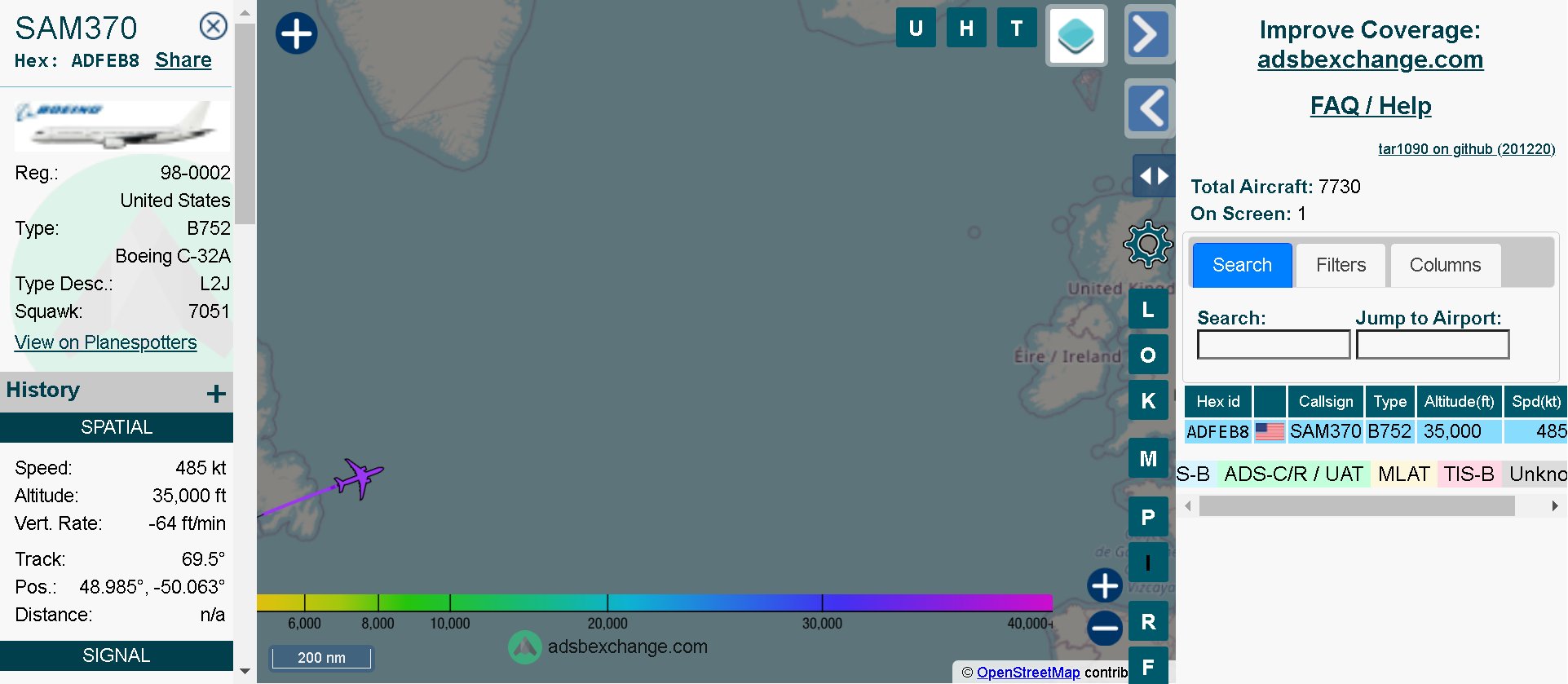The width and height of the screenshot is (1568, 684).
Task: Sort table by Callsign column
Action: tap(1326, 402)
